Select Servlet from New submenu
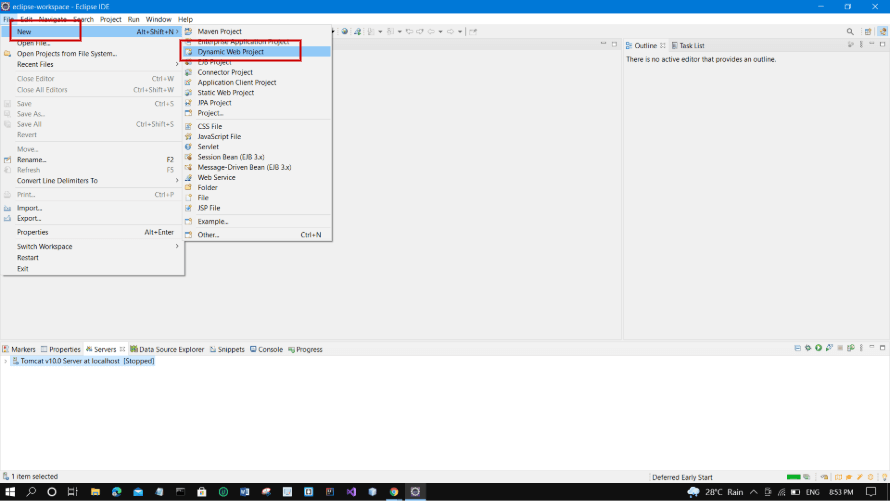The height and width of the screenshot is (502, 891). [256, 147]
